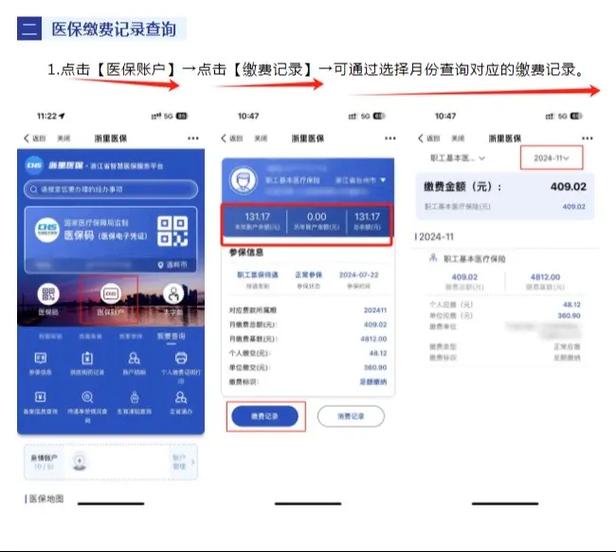Tap the 参保信息 grid icon

tap(40, 358)
